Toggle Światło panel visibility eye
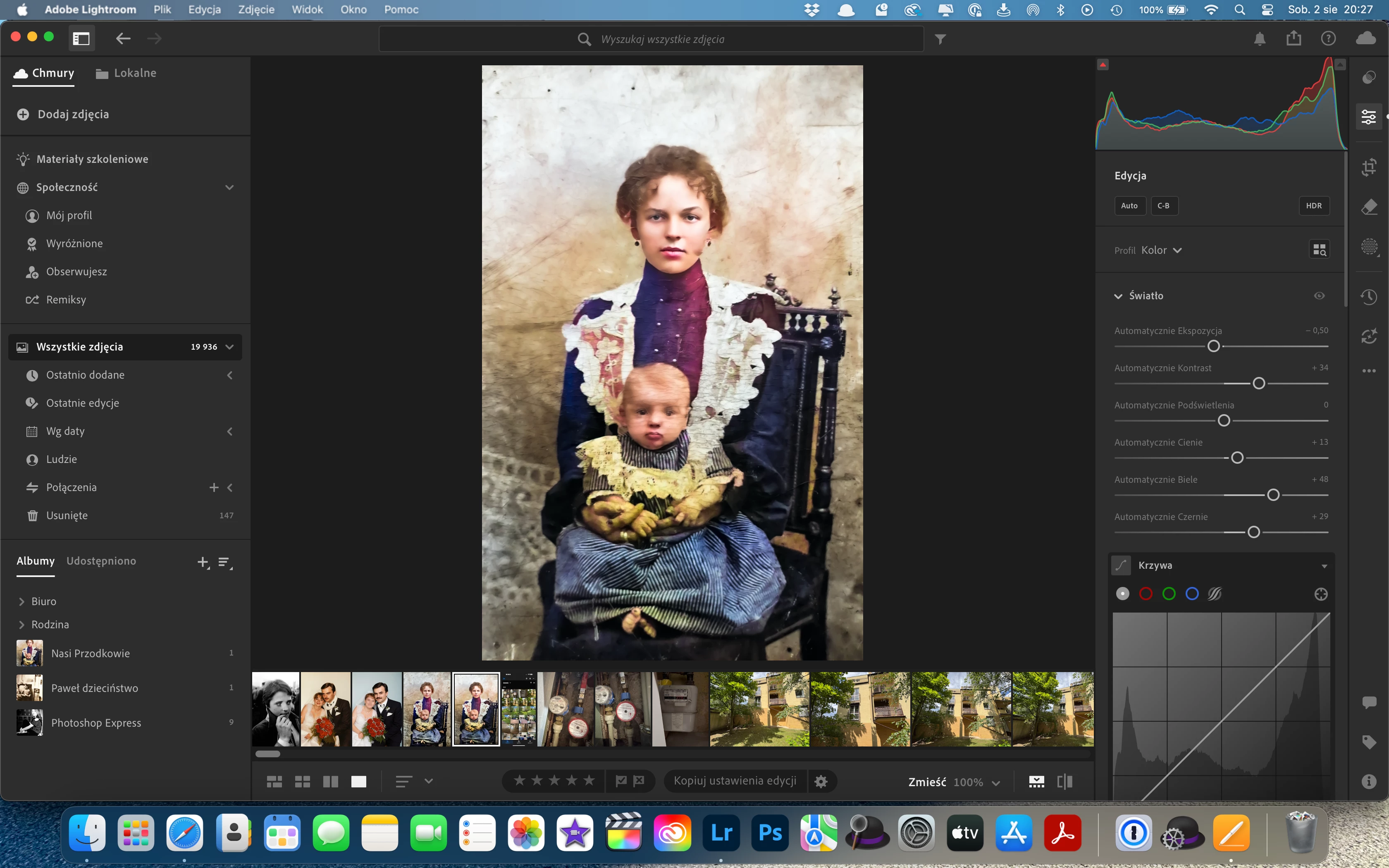Viewport: 1389px width, 868px height. [1320, 296]
